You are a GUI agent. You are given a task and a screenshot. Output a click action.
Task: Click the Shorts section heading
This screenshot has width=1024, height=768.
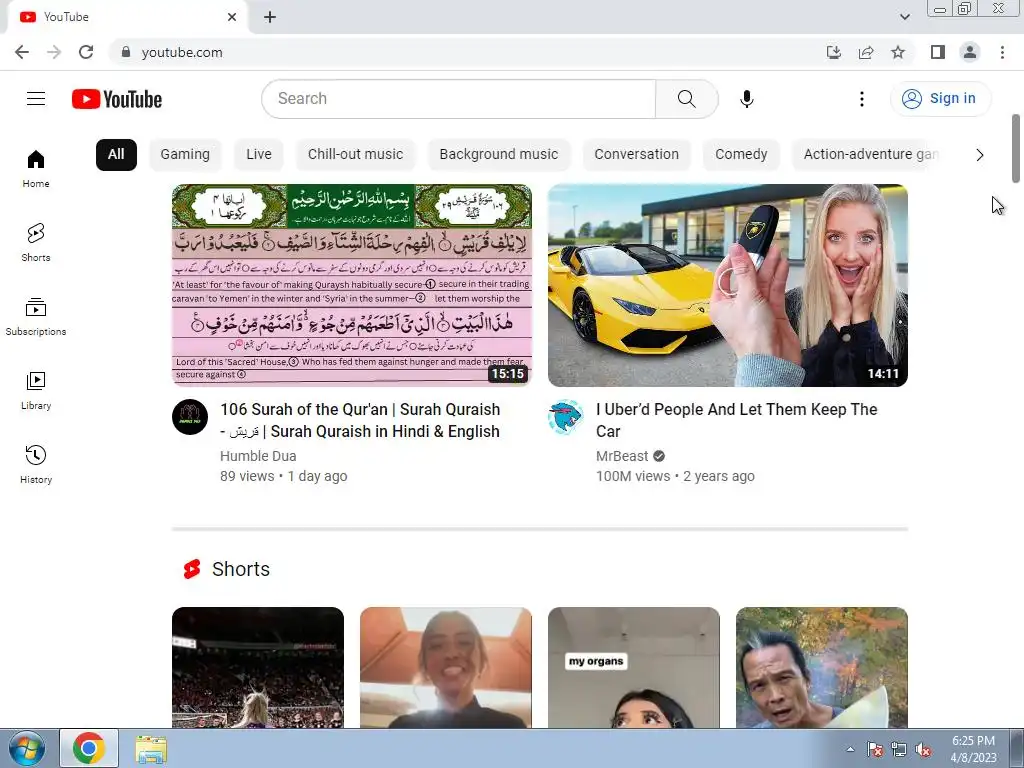click(x=241, y=569)
